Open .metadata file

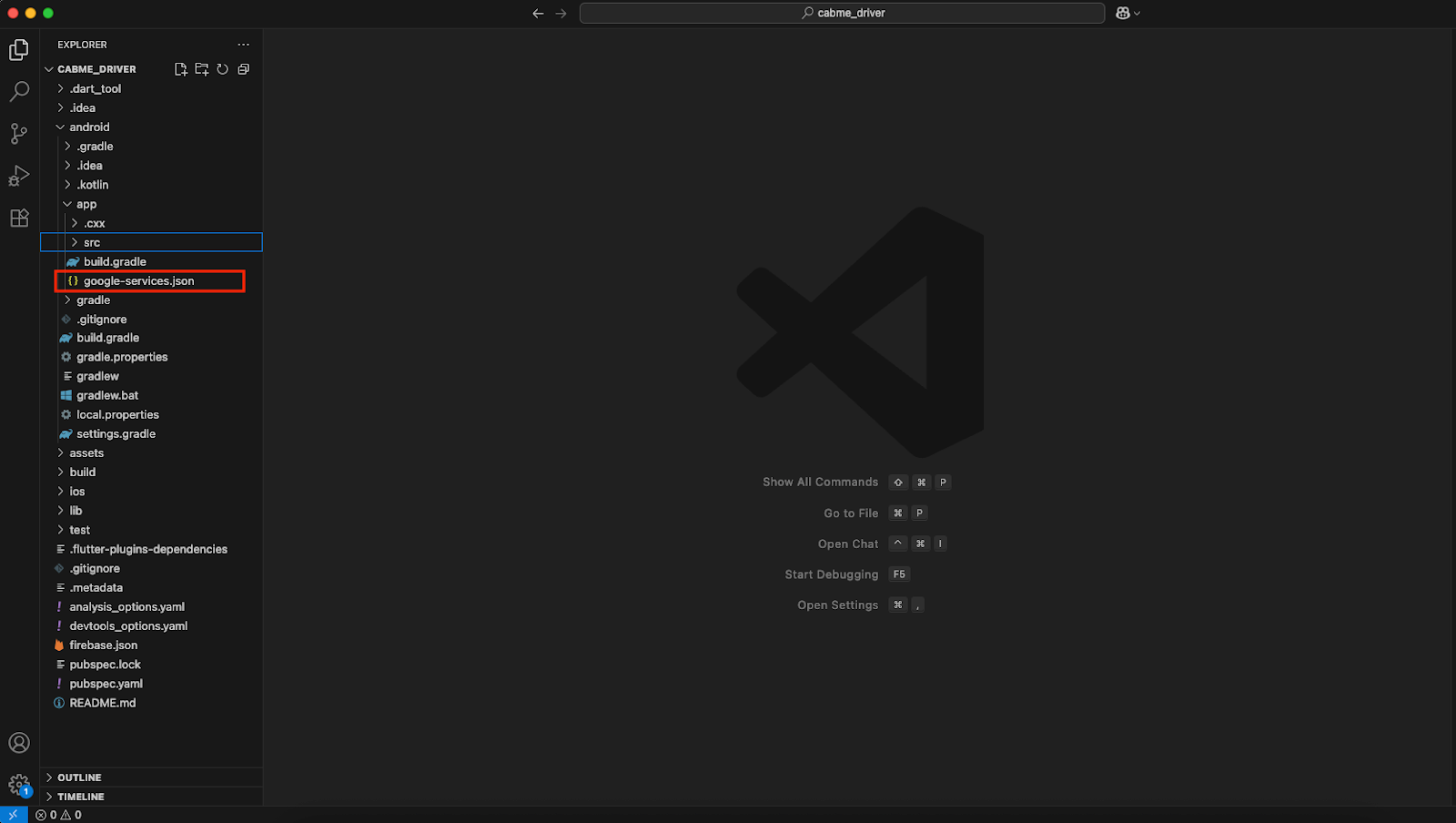[x=151, y=587]
